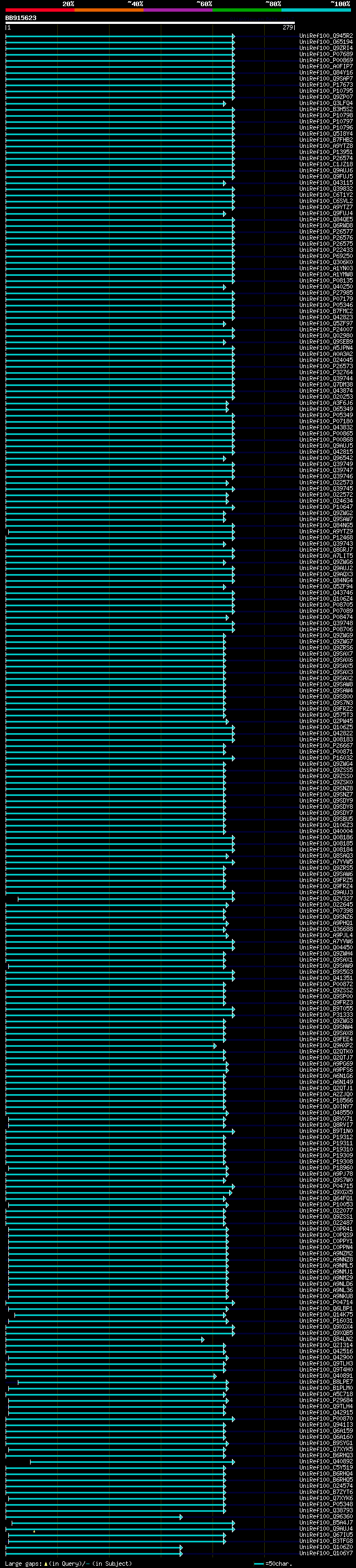Select hit label UniRef100_P24007
The width and height of the screenshot is (356, 1568).
pyautogui.click(x=326, y=330)
